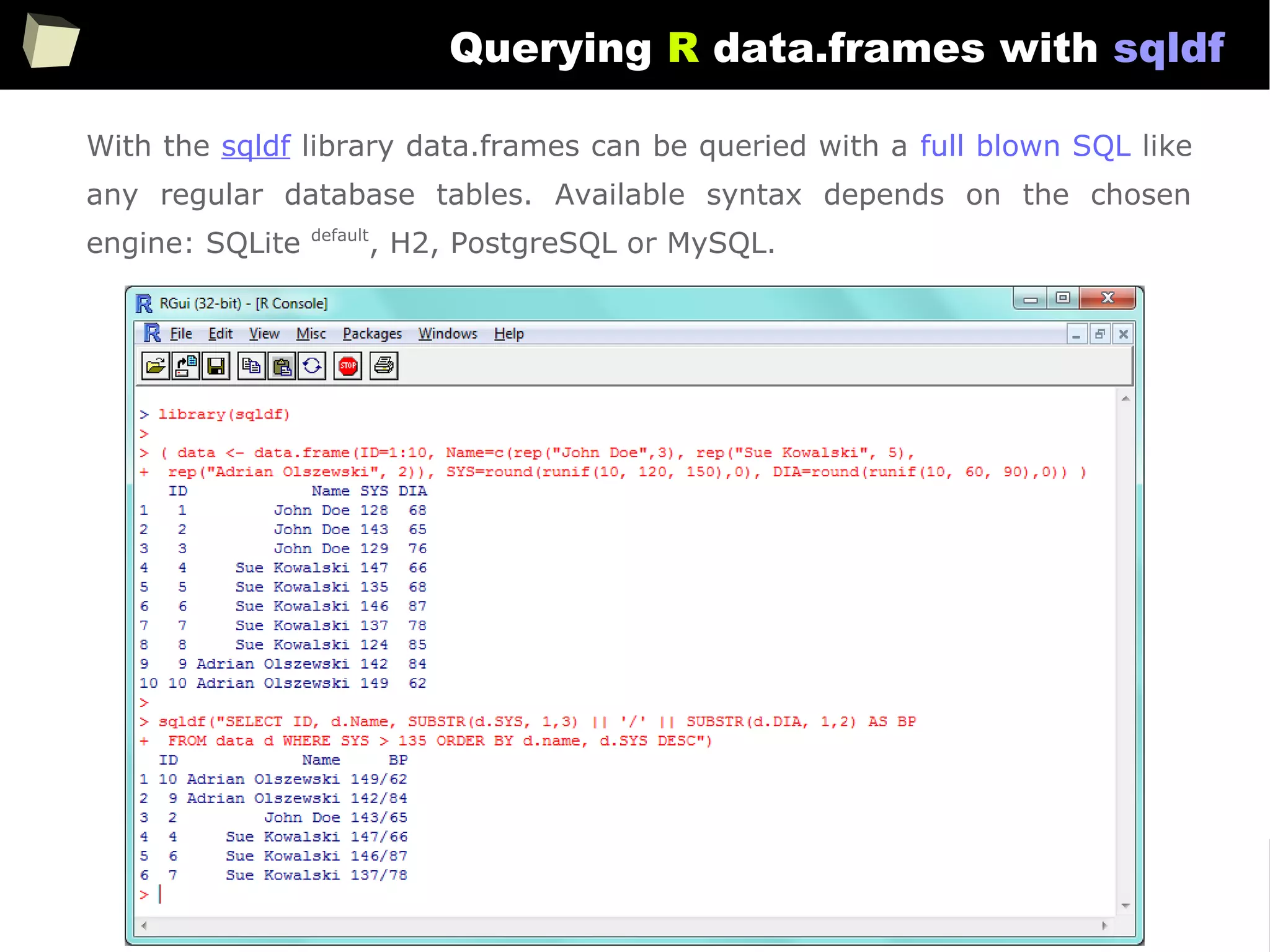Click the Save floppy disk toolbar icon

pos(216,366)
